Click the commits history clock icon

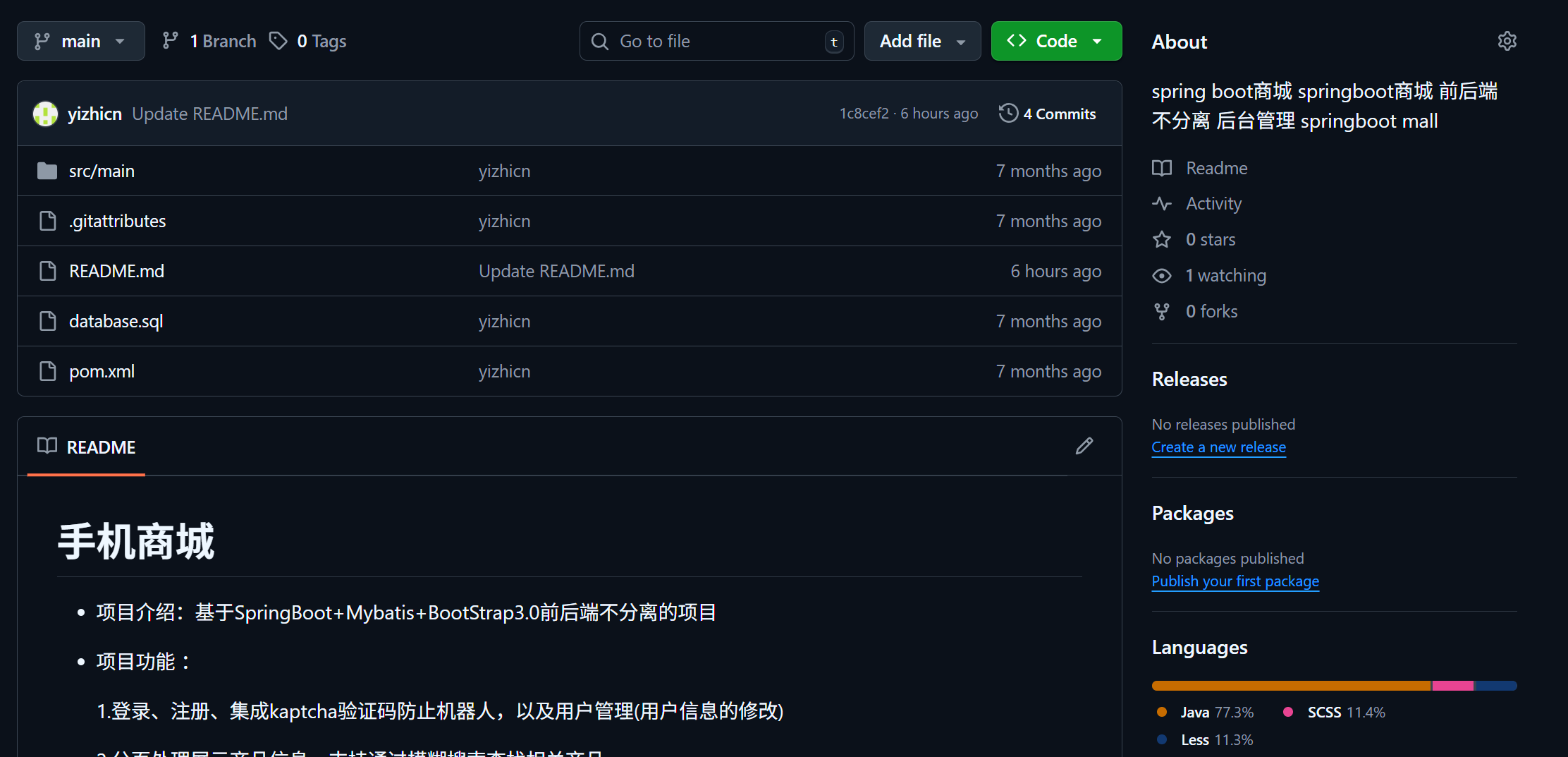[1008, 114]
